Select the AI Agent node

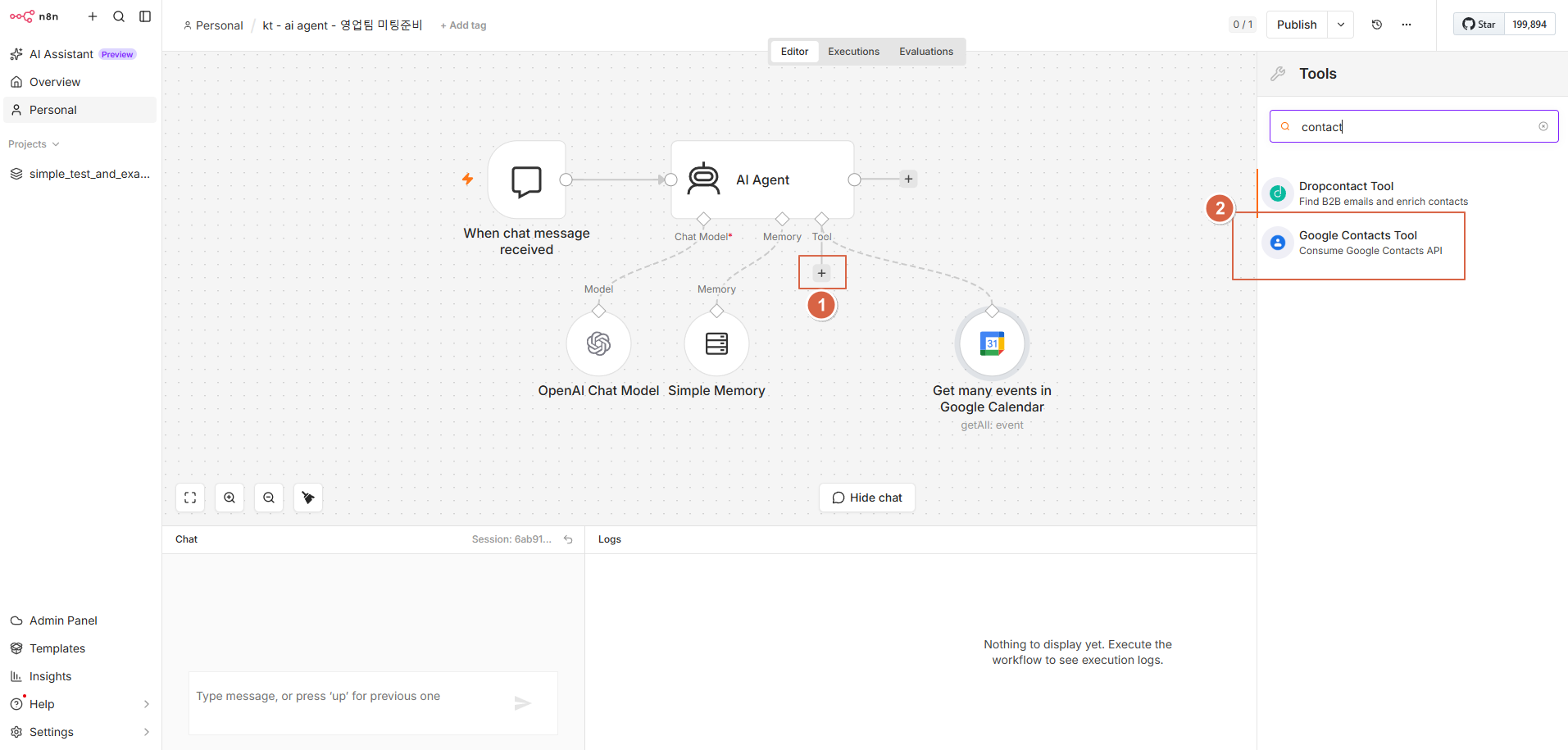(762, 180)
